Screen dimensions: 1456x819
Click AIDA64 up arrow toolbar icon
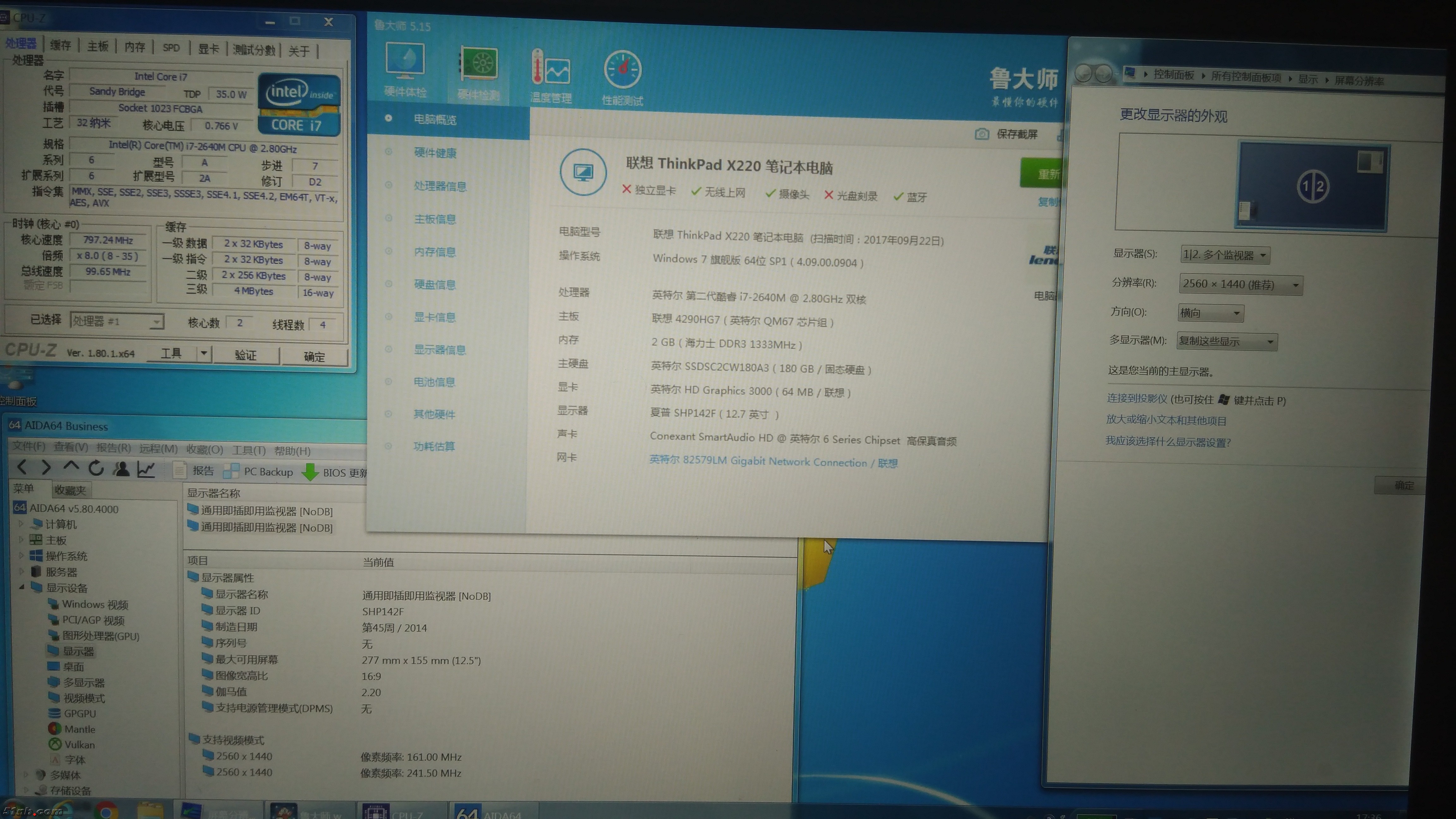coord(71,467)
